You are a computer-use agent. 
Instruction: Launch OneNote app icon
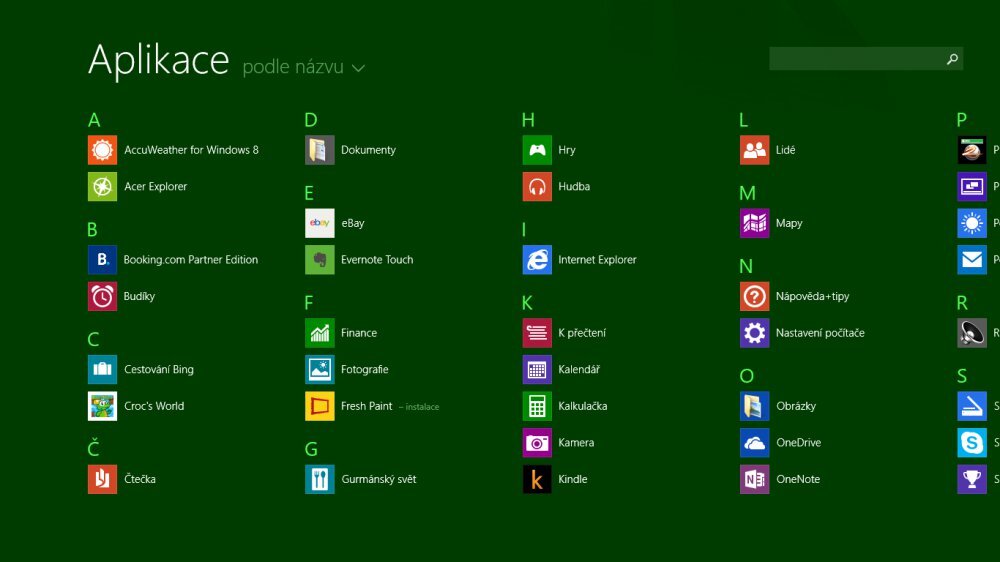pyautogui.click(x=754, y=479)
